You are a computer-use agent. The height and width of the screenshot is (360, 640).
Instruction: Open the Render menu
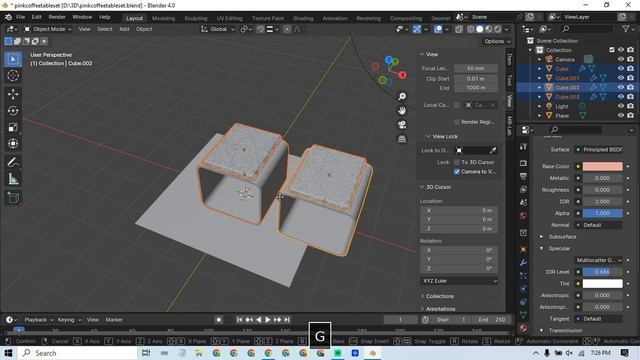point(57,17)
